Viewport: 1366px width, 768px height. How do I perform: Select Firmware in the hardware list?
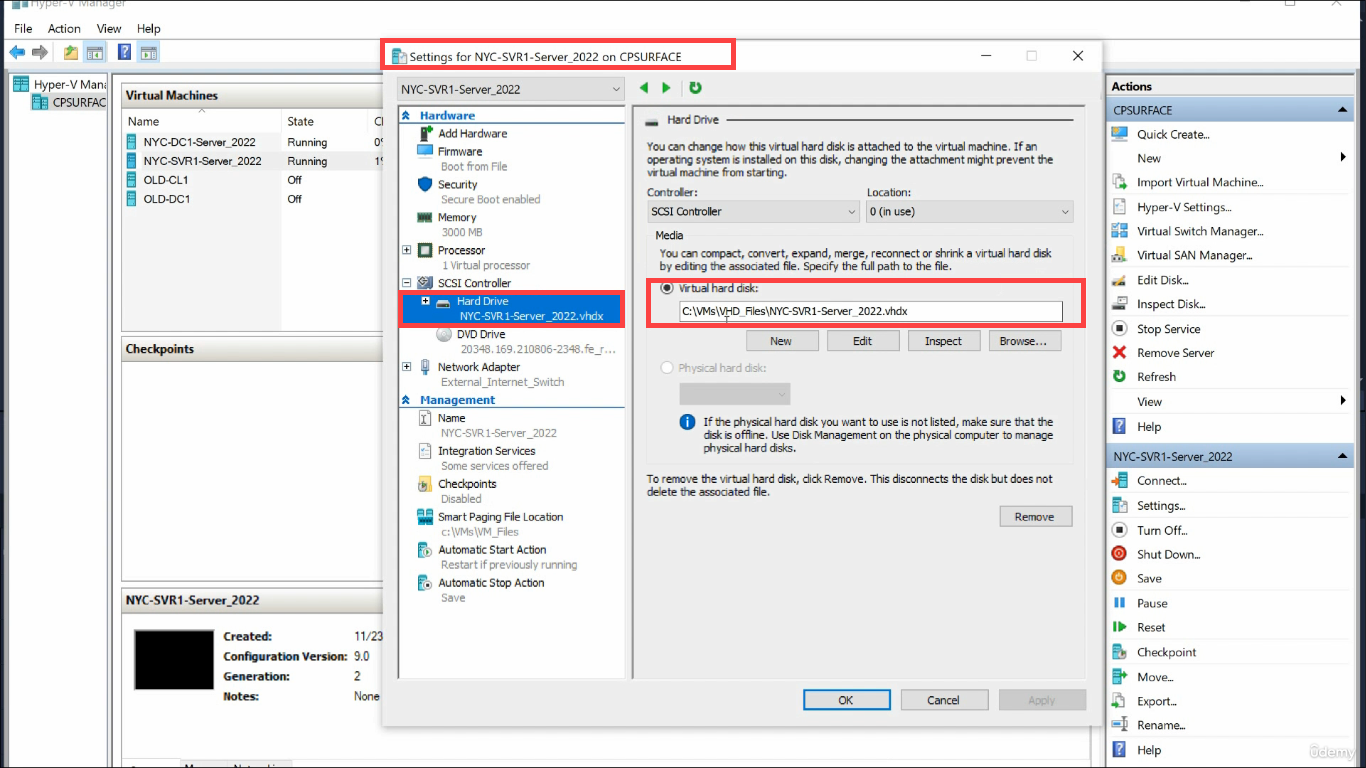[460, 151]
